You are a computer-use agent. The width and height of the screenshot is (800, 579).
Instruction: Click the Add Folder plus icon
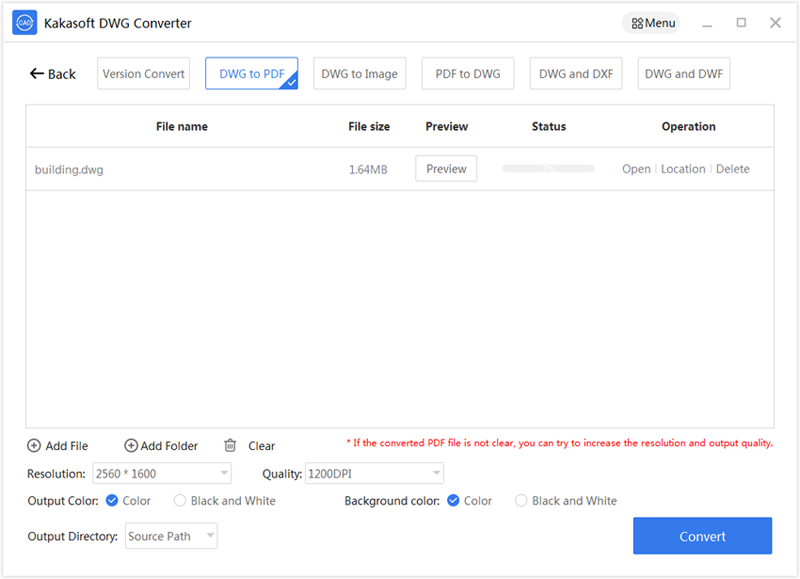tap(131, 446)
